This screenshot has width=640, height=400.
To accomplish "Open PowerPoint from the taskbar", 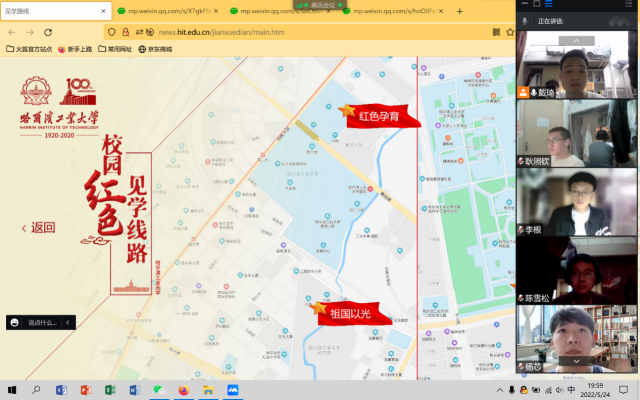I will click(85, 389).
